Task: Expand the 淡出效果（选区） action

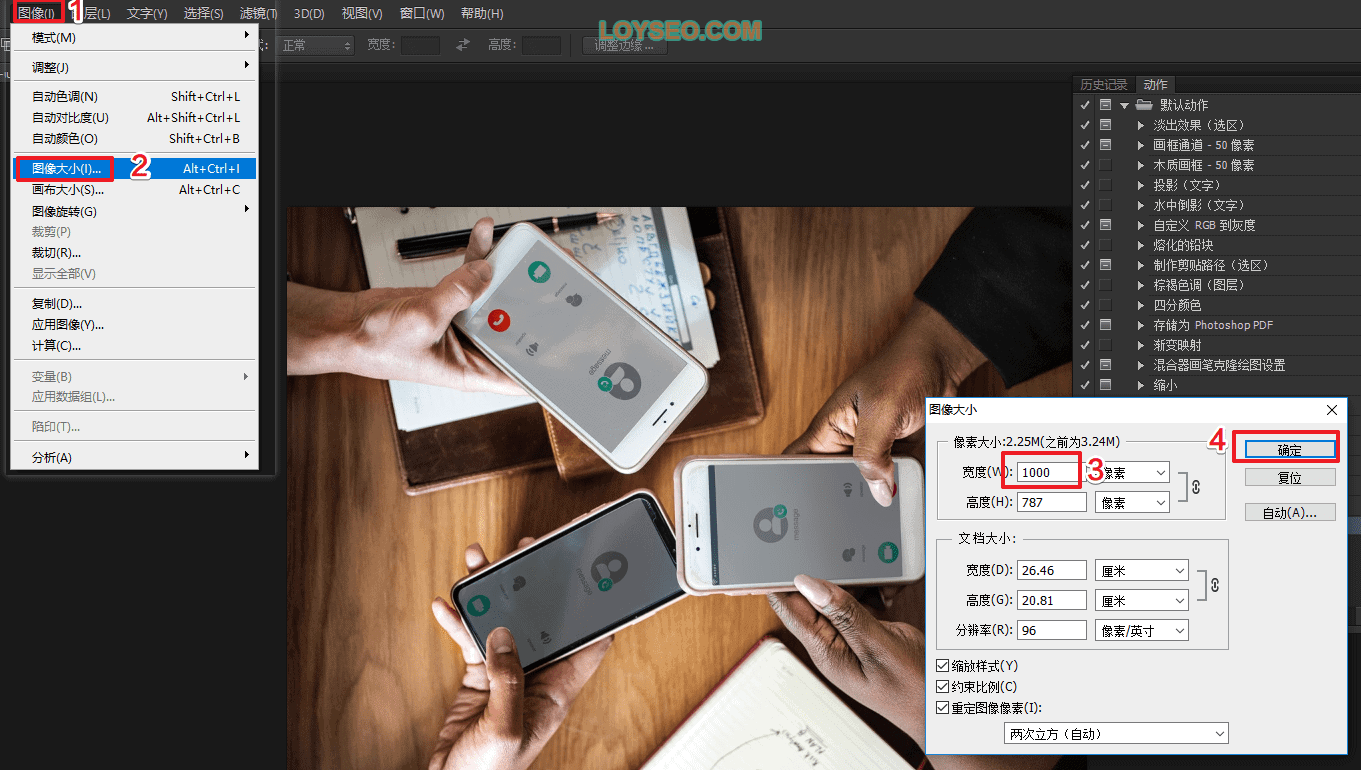Action: tap(1141, 125)
